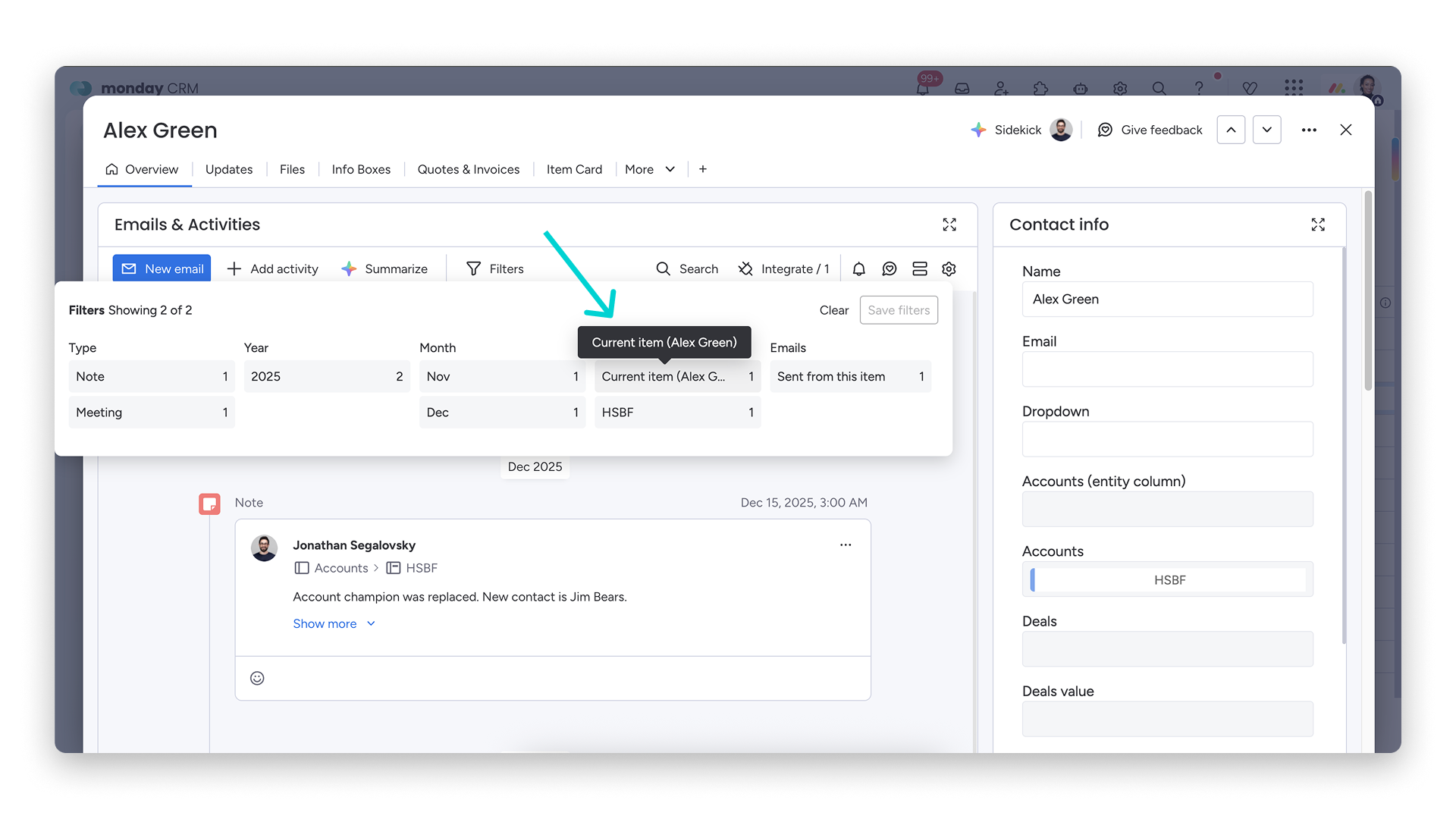1456x819 pixels.
Task: Open the Info Boxes tab
Action: (x=361, y=169)
